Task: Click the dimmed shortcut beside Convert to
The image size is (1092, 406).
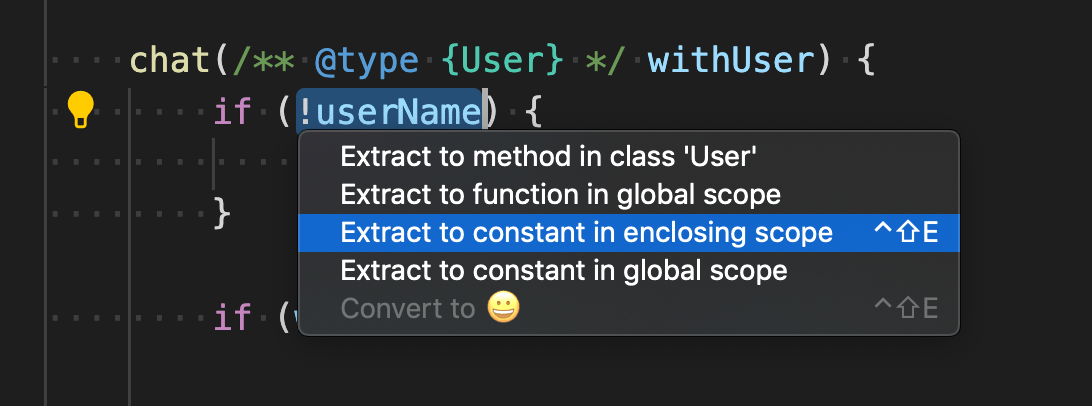Action: click(905, 308)
